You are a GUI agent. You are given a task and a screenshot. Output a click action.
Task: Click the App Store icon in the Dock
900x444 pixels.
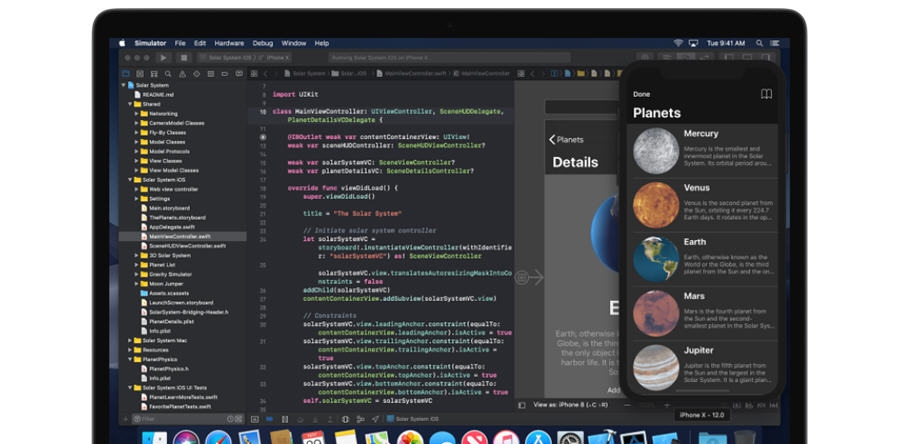pos(538,438)
